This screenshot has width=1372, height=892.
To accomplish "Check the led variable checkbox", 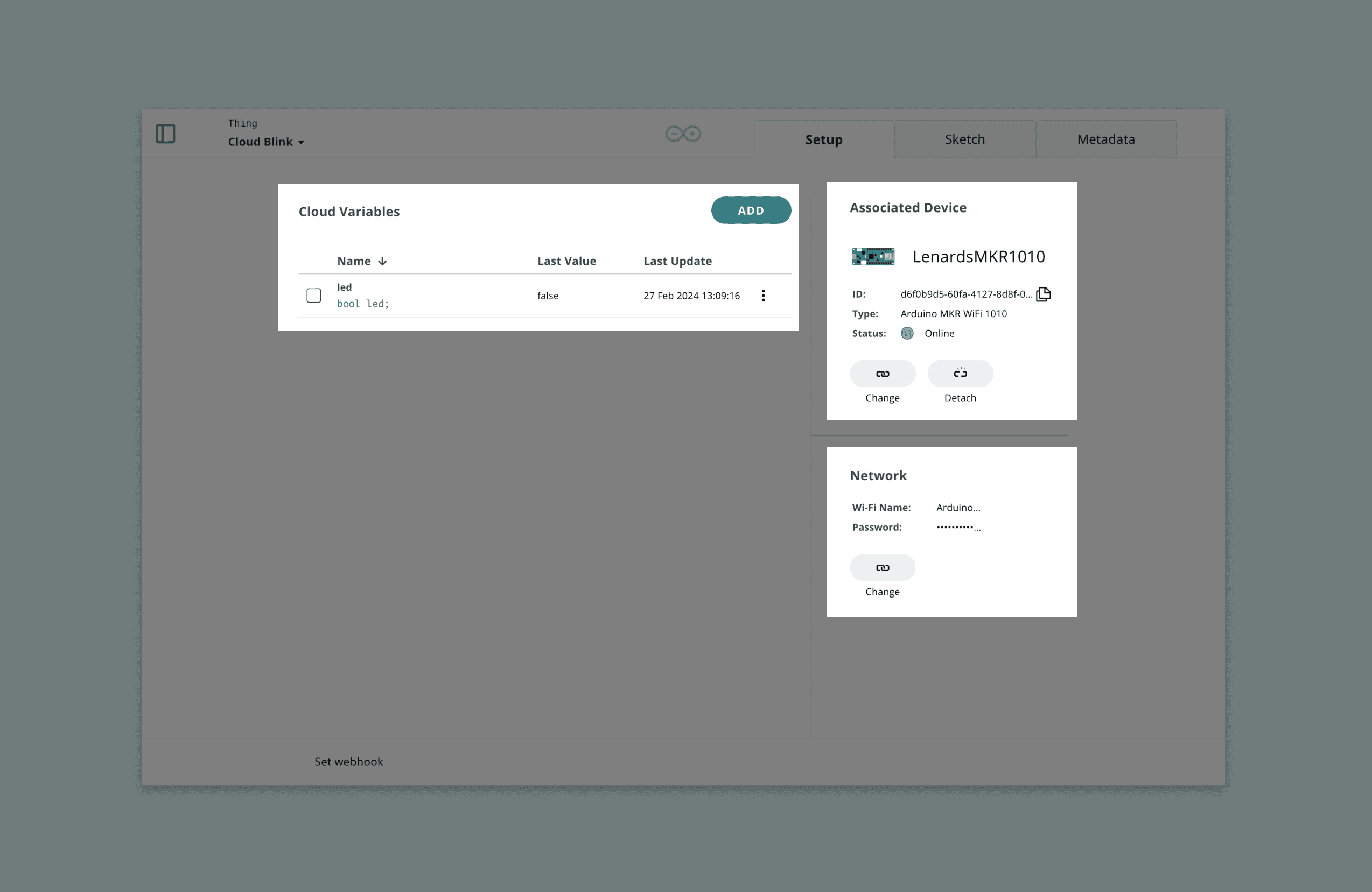I will tap(313, 296).
